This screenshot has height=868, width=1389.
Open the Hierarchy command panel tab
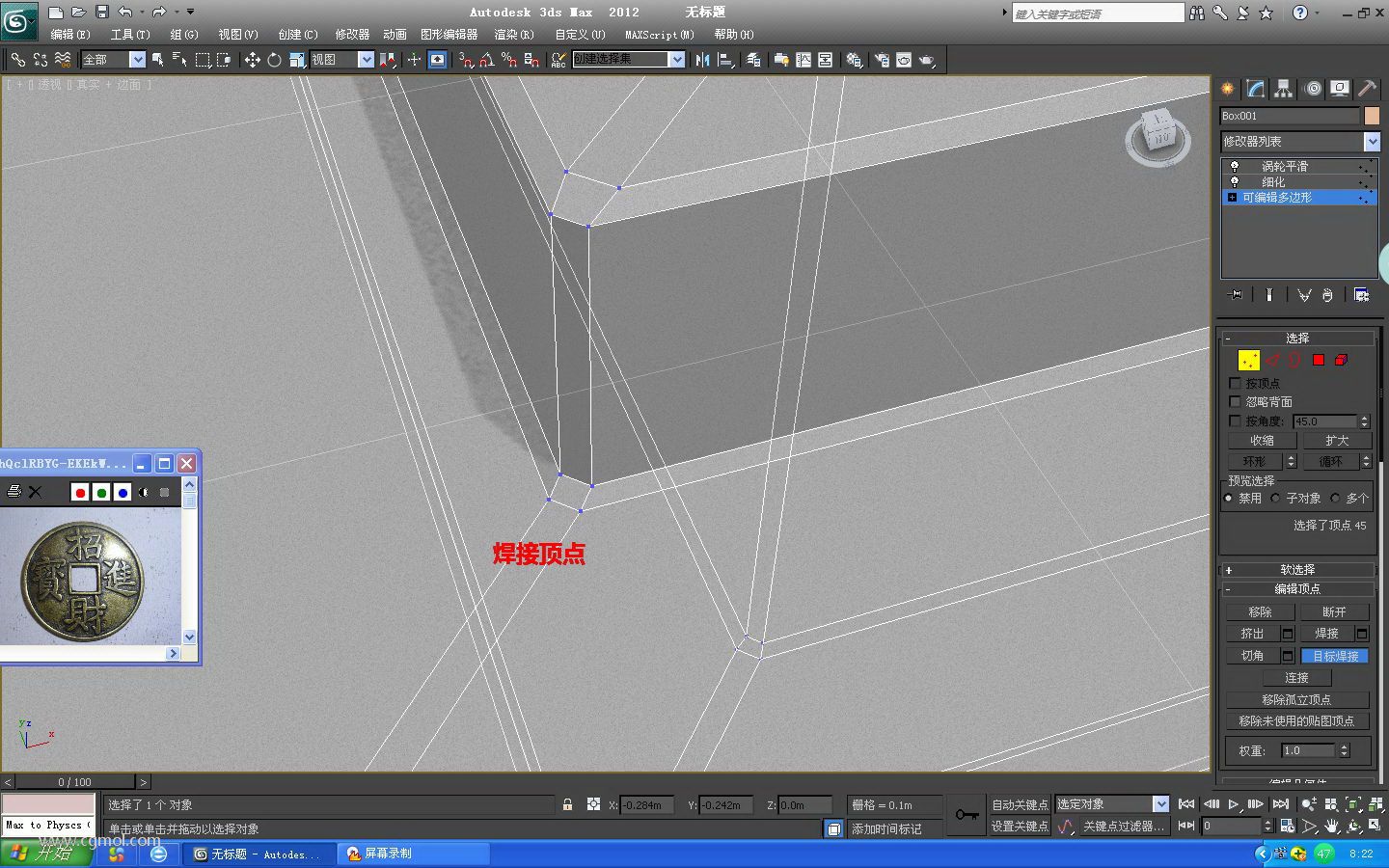click(x=1283, y=89)
